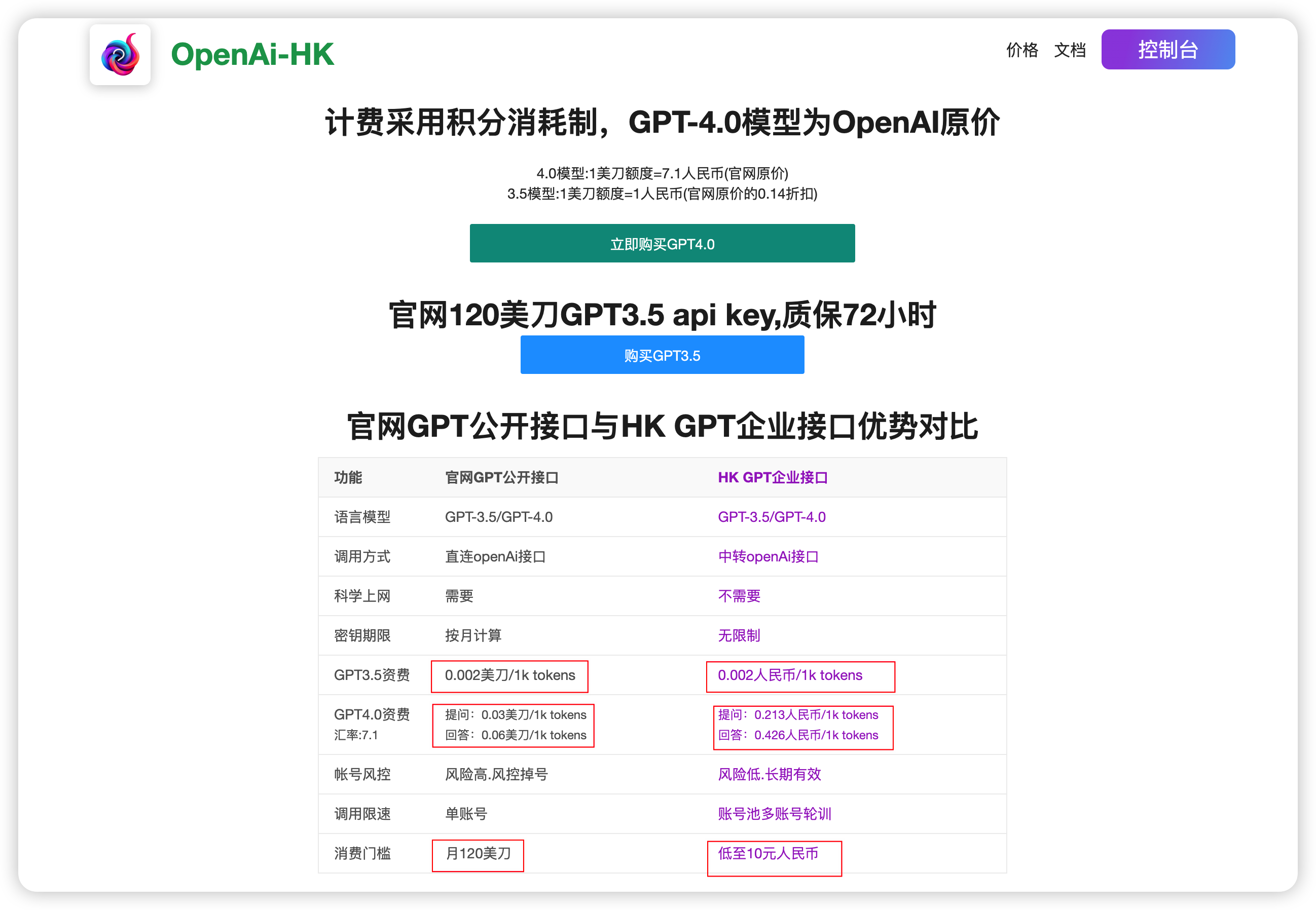This screenshot has height=910, width=1316.
Task: Click the 提问：0.213人民币/1k tokens text
Action: pos(798,714)
